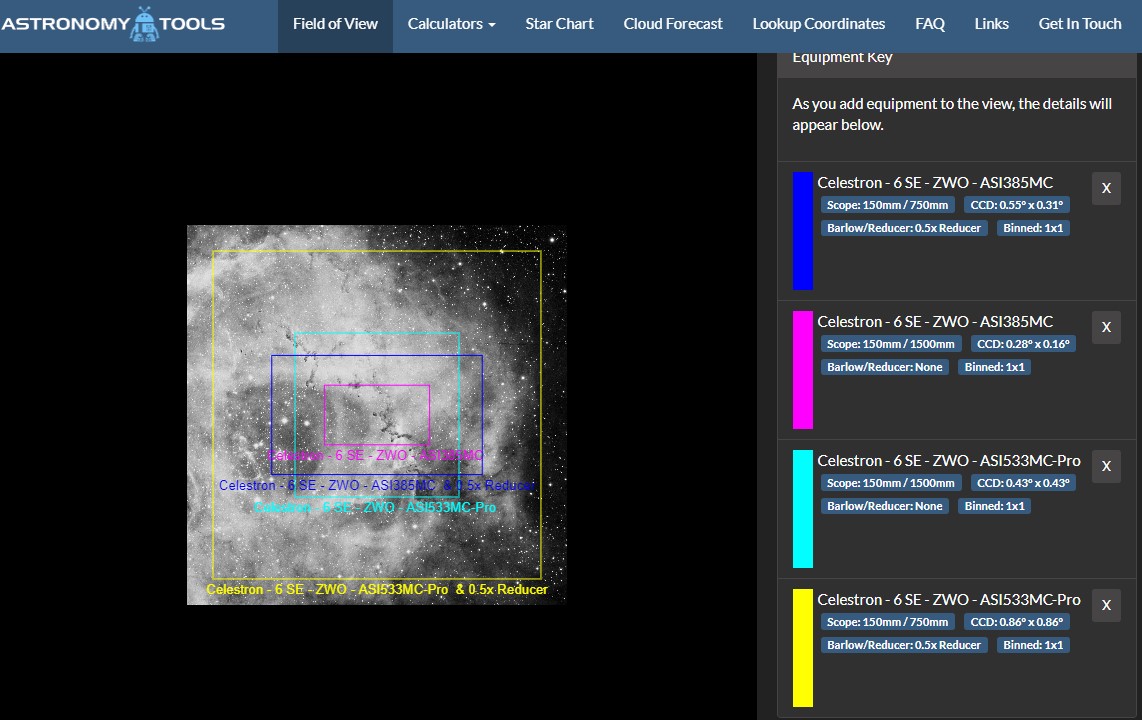Navigate to the Links page
This screenshot has width=1142, height=720.
[x=991, y=24]
